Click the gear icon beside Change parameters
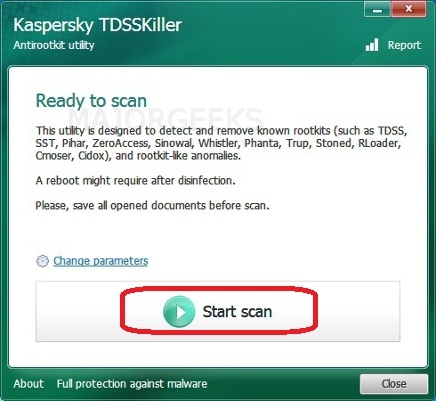The height and width of the screenshot is (401, 436). tap(42, 261)
